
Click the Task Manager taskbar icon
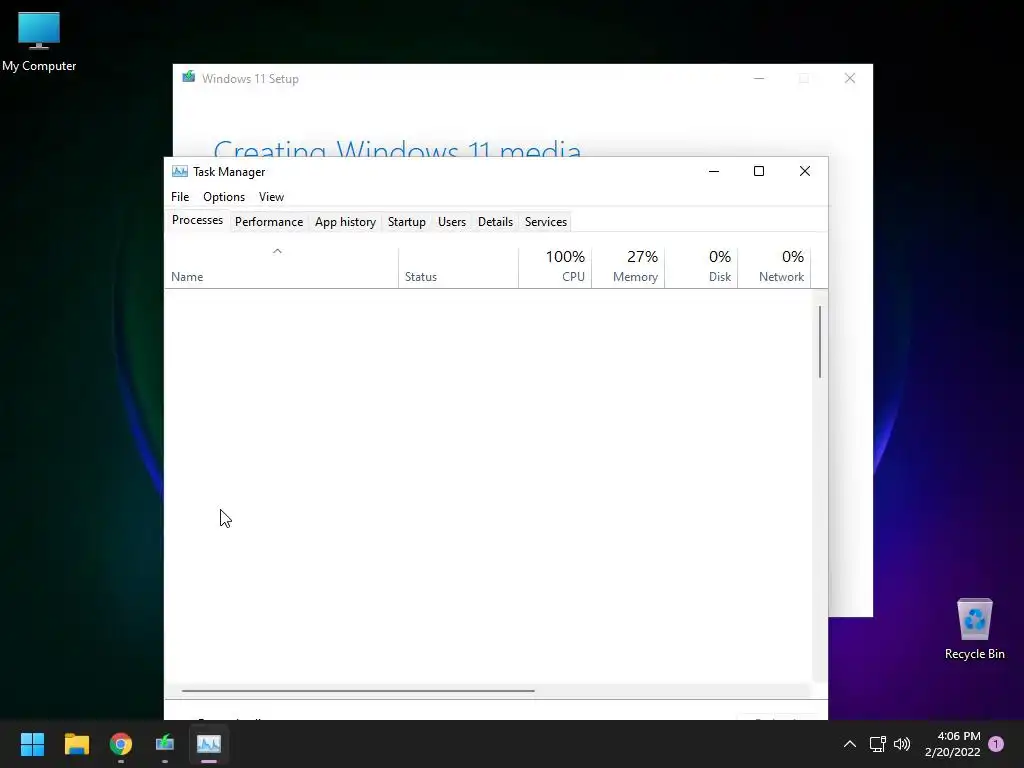[209, 744]
